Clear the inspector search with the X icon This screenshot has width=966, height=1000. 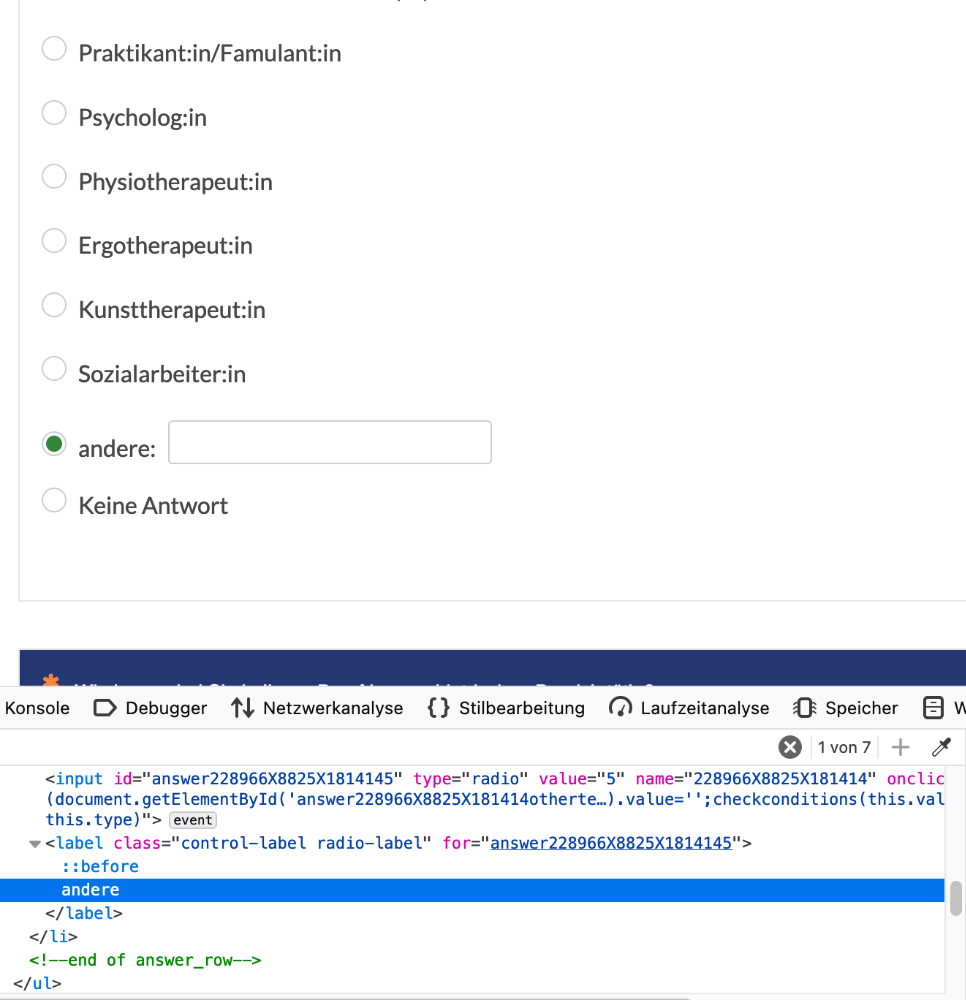click(790, 747)
